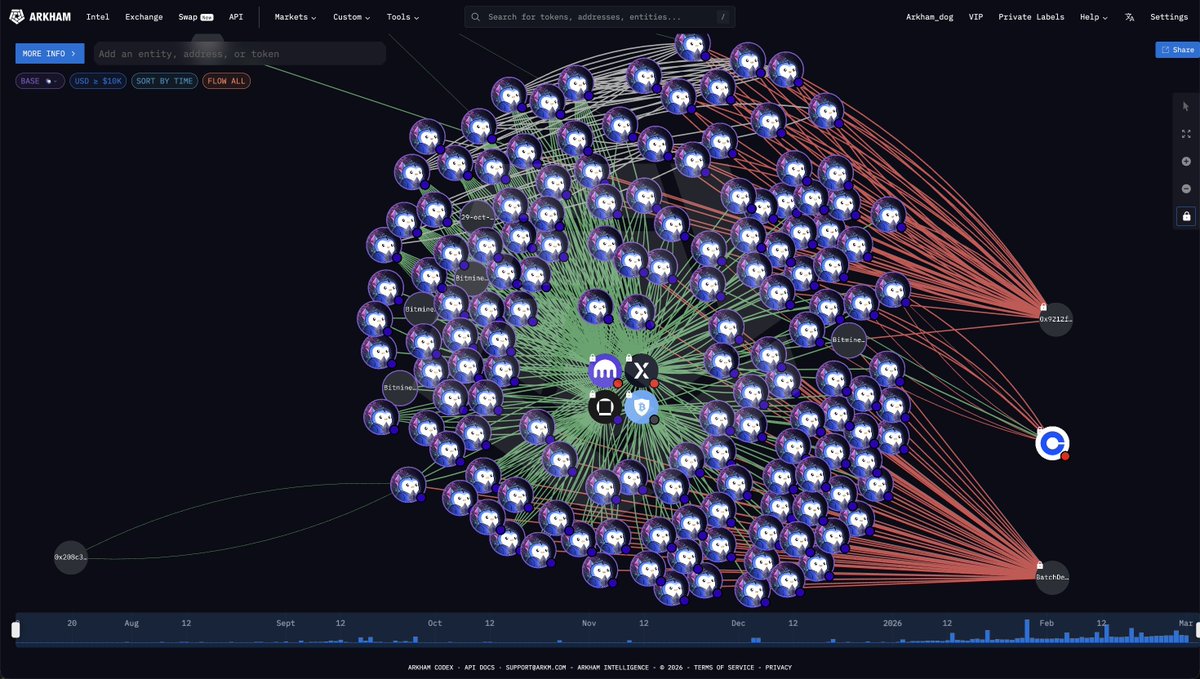Select the purple Kraken exchange node
Screen dimensions: 1200x679
[x=605, y=372]
